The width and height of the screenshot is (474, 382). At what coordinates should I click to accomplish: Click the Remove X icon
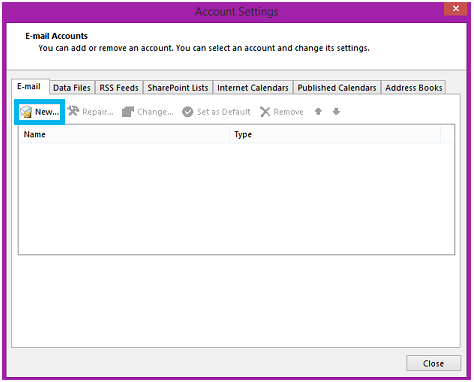[265, 112]
